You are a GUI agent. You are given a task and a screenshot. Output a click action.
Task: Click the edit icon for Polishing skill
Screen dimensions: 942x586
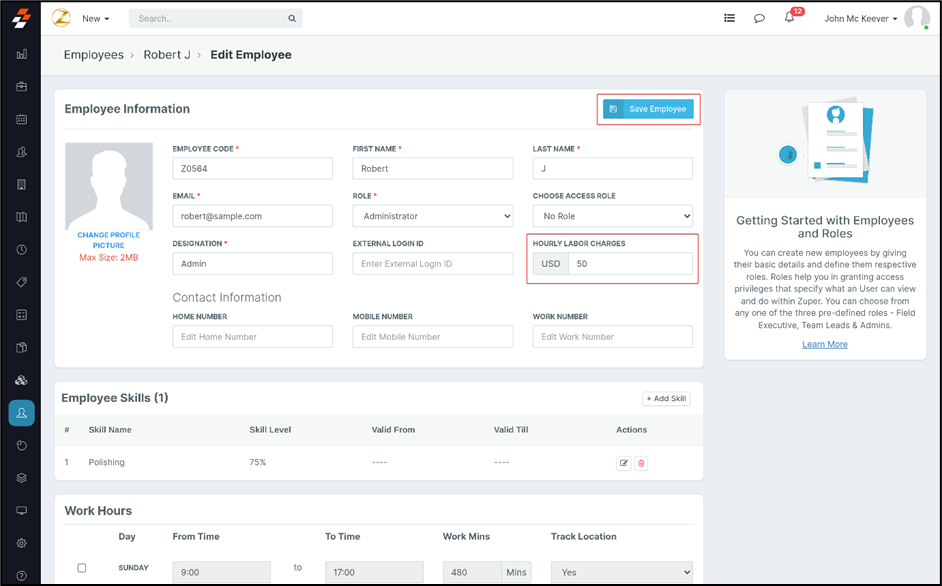click(624, 463)
